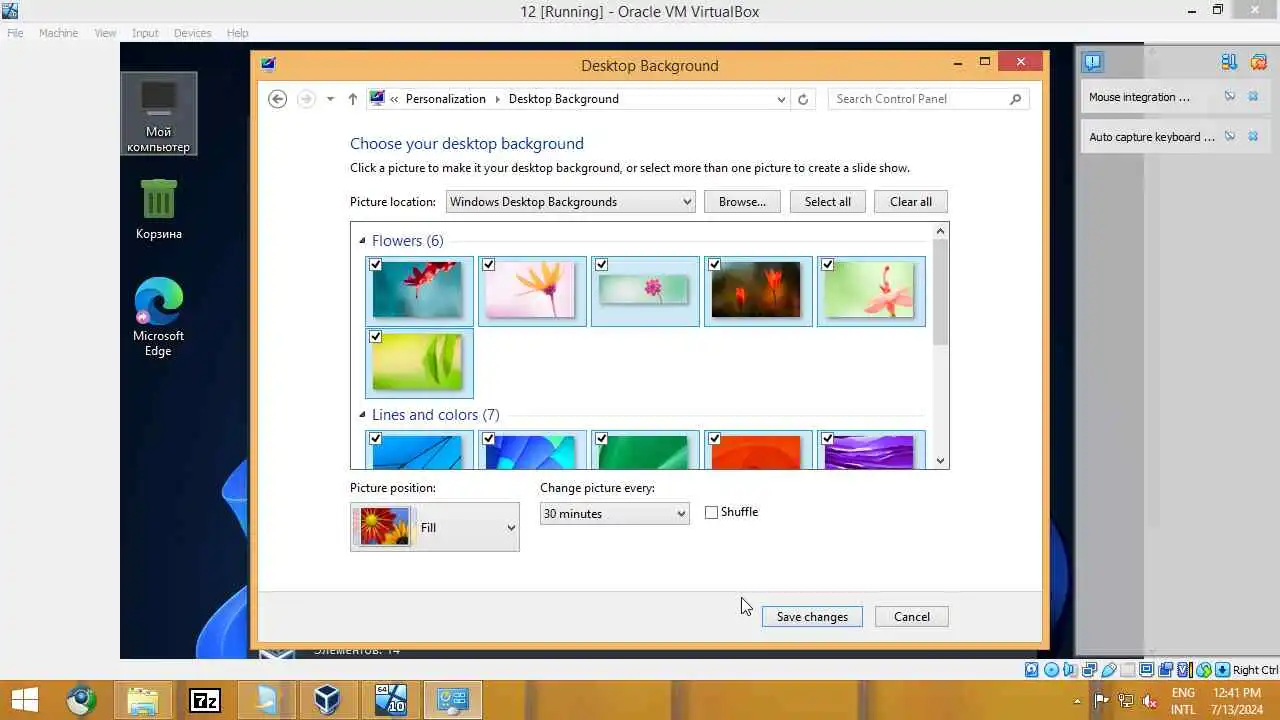
Task: Dismiss the Mouse integration notification with its X
Action: click(1253, 97)
